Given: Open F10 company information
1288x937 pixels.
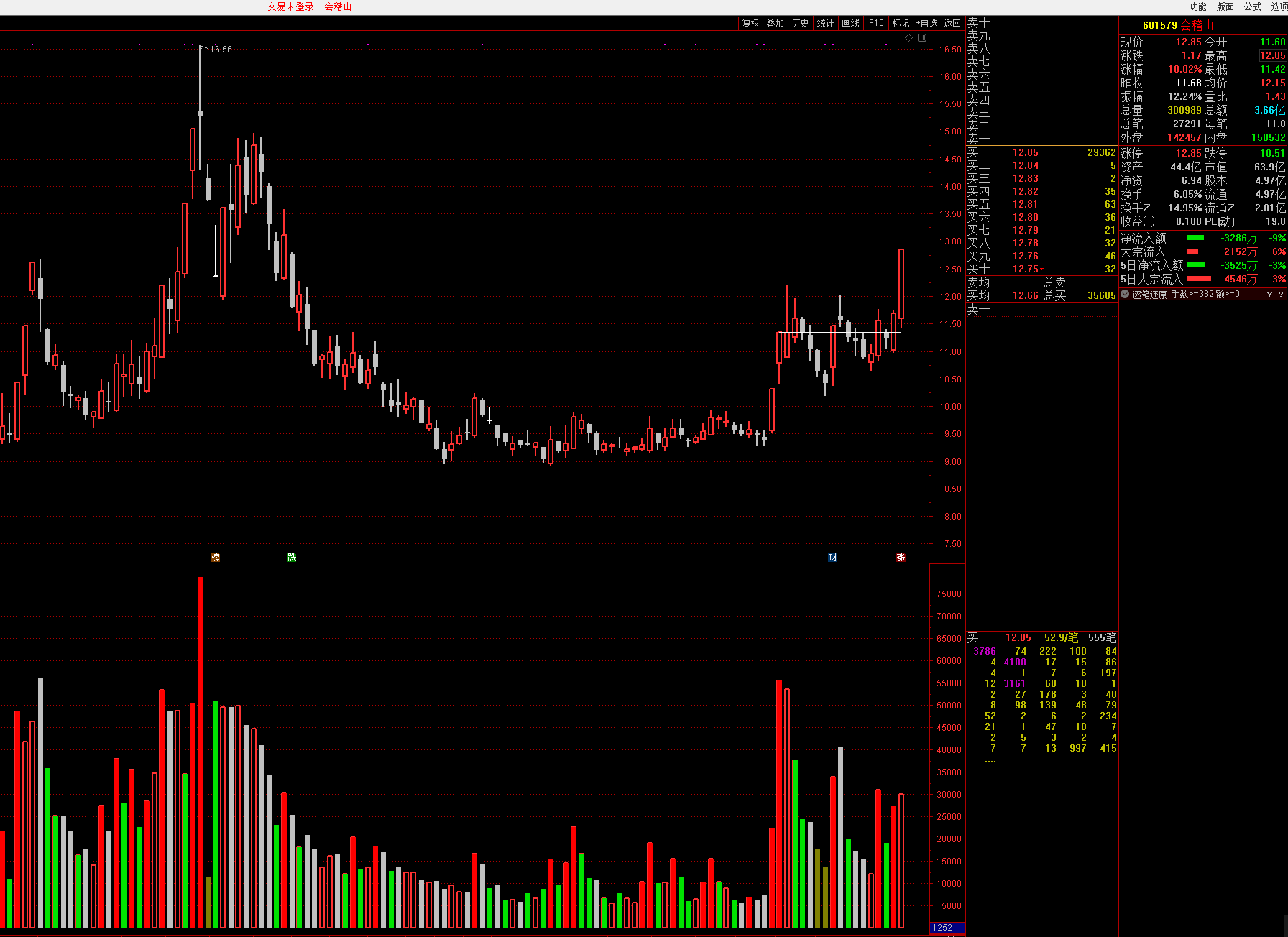Looking at the screenshot, I should 876,23.
